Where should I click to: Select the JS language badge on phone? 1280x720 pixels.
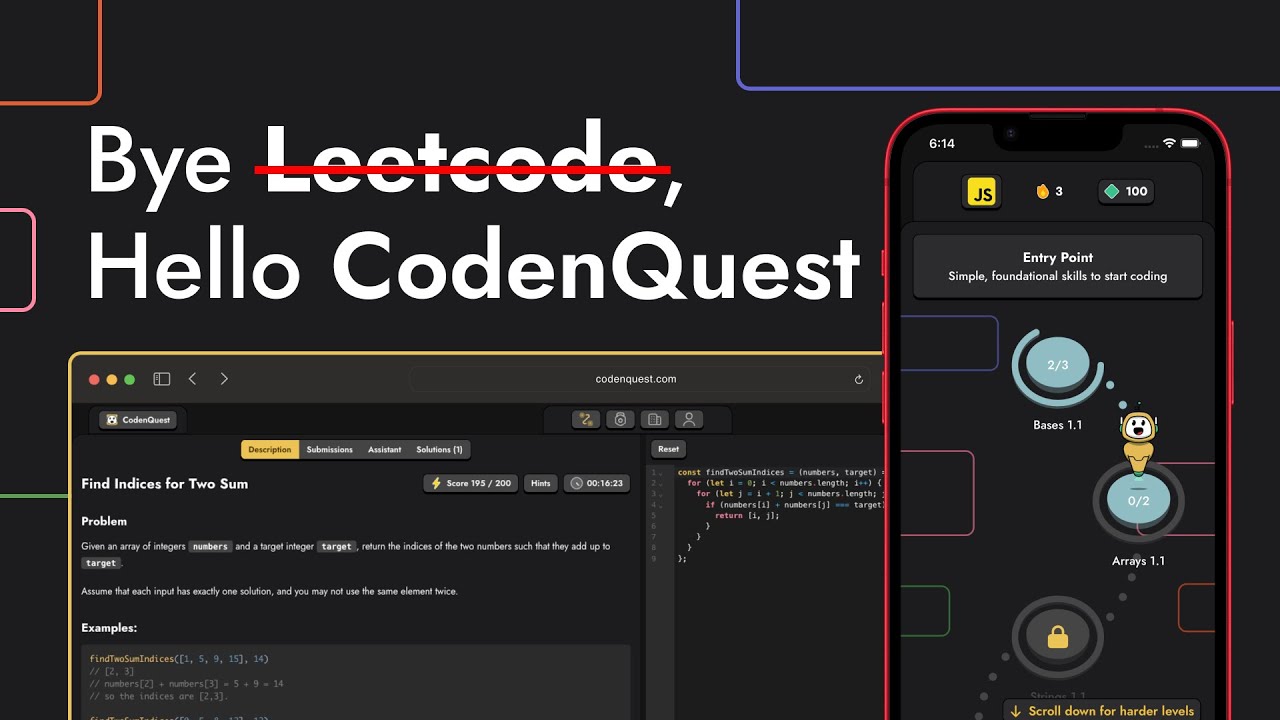pos(982,192)
